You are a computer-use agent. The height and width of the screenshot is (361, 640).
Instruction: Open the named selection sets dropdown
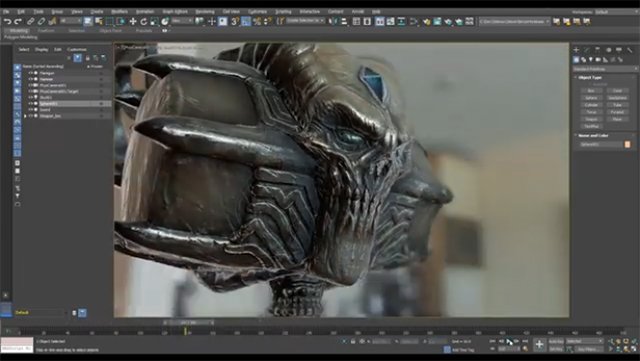pos(305,21)
